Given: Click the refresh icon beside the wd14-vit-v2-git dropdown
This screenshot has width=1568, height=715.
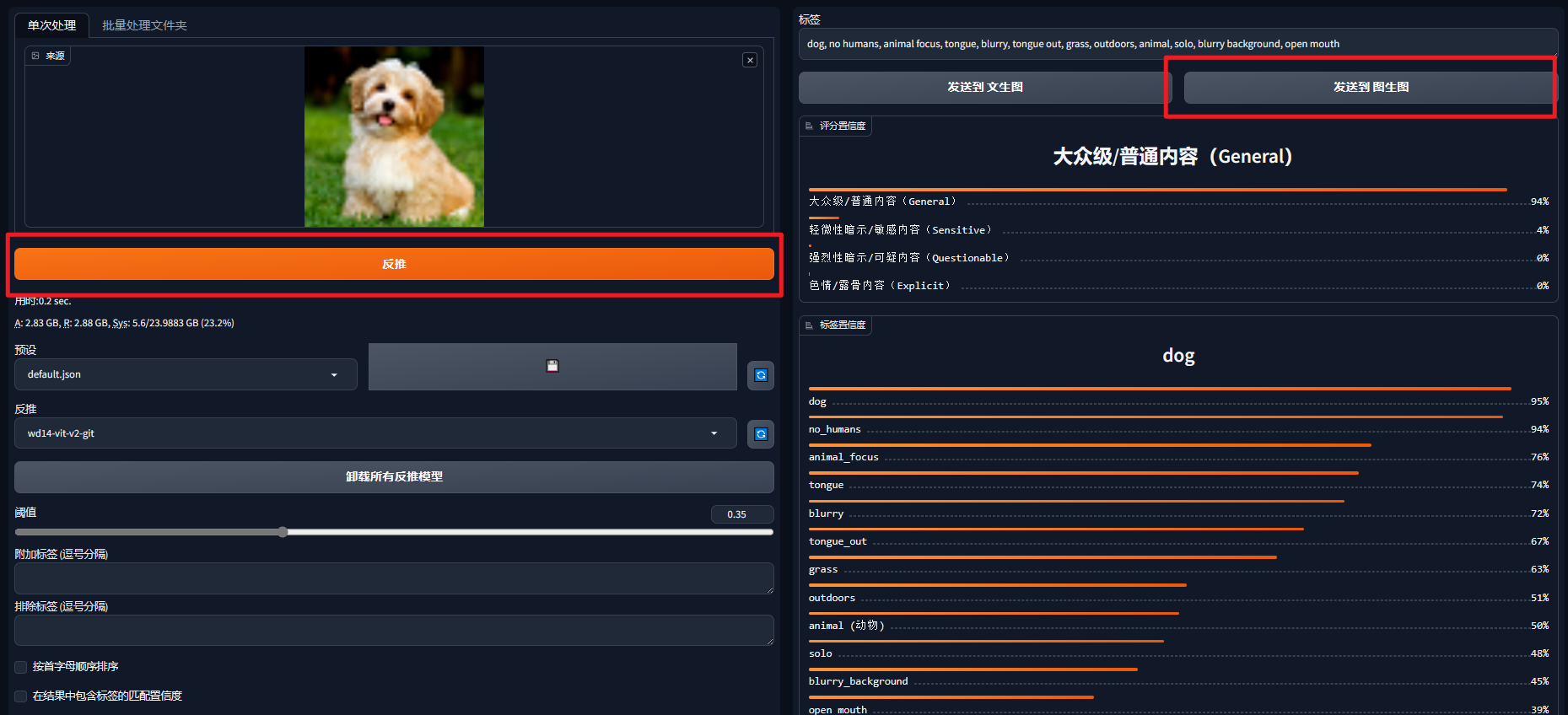Looking at the screenshot, I should [x=761, y=434].
